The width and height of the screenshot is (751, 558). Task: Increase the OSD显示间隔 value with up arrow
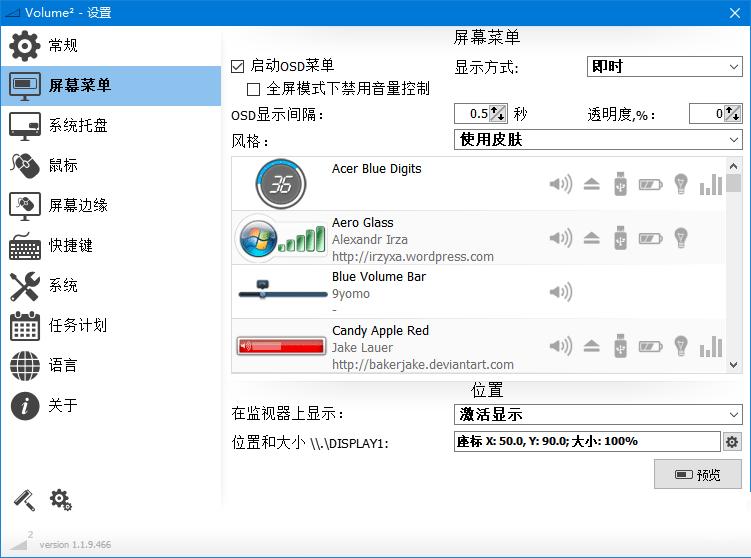coord(498,110)
